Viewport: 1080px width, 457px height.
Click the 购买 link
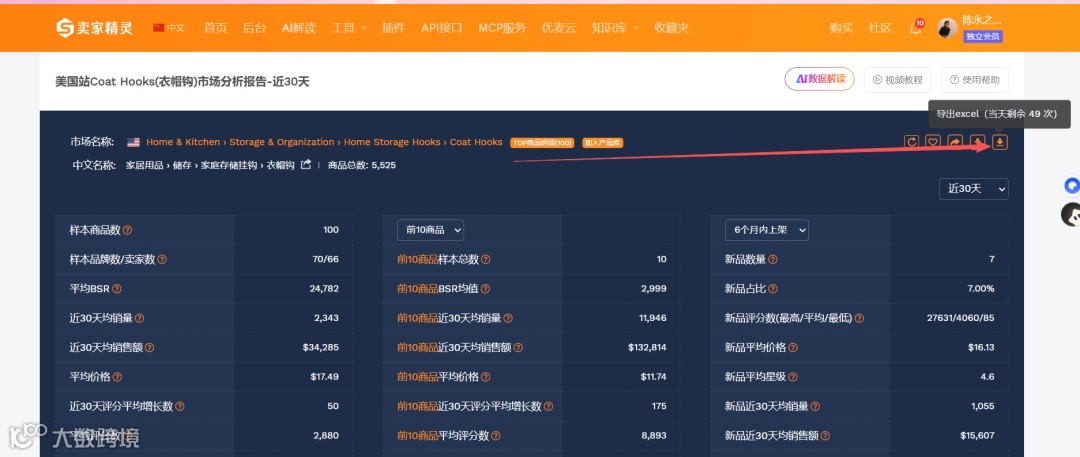(x=841, y=28)
